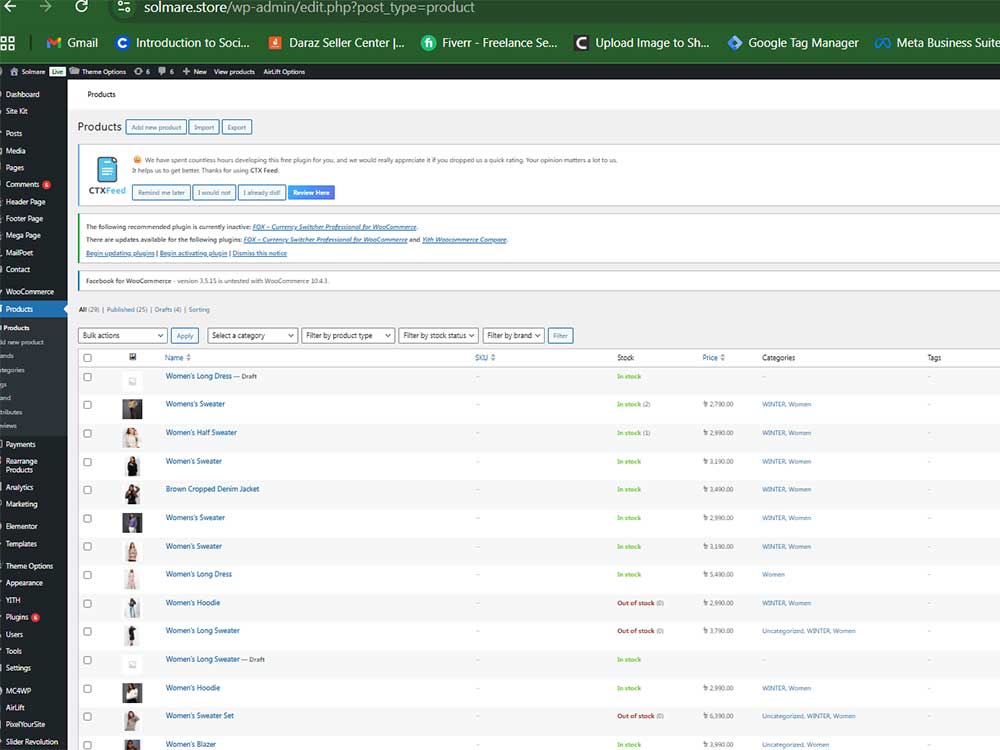Click Dismiss this notice link

(260, 253)
